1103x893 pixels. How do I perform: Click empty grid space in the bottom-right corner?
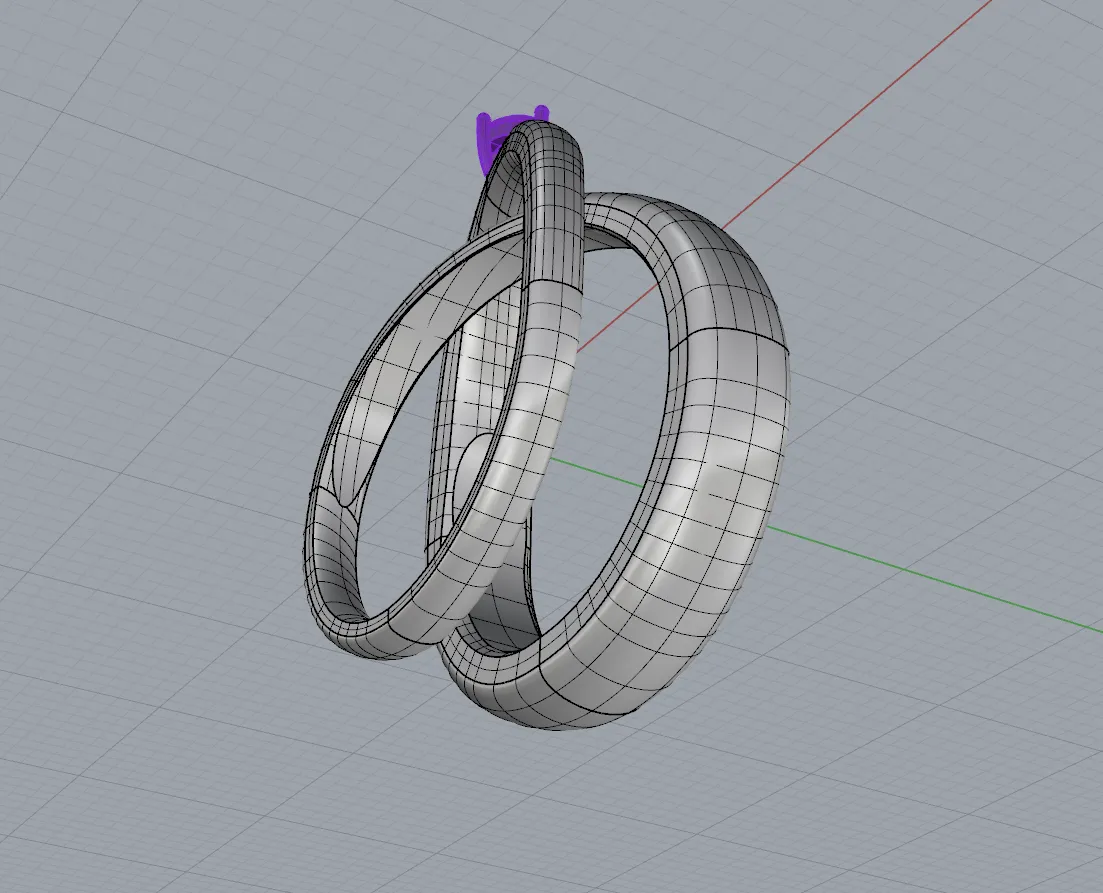[x=1000, y=820]
